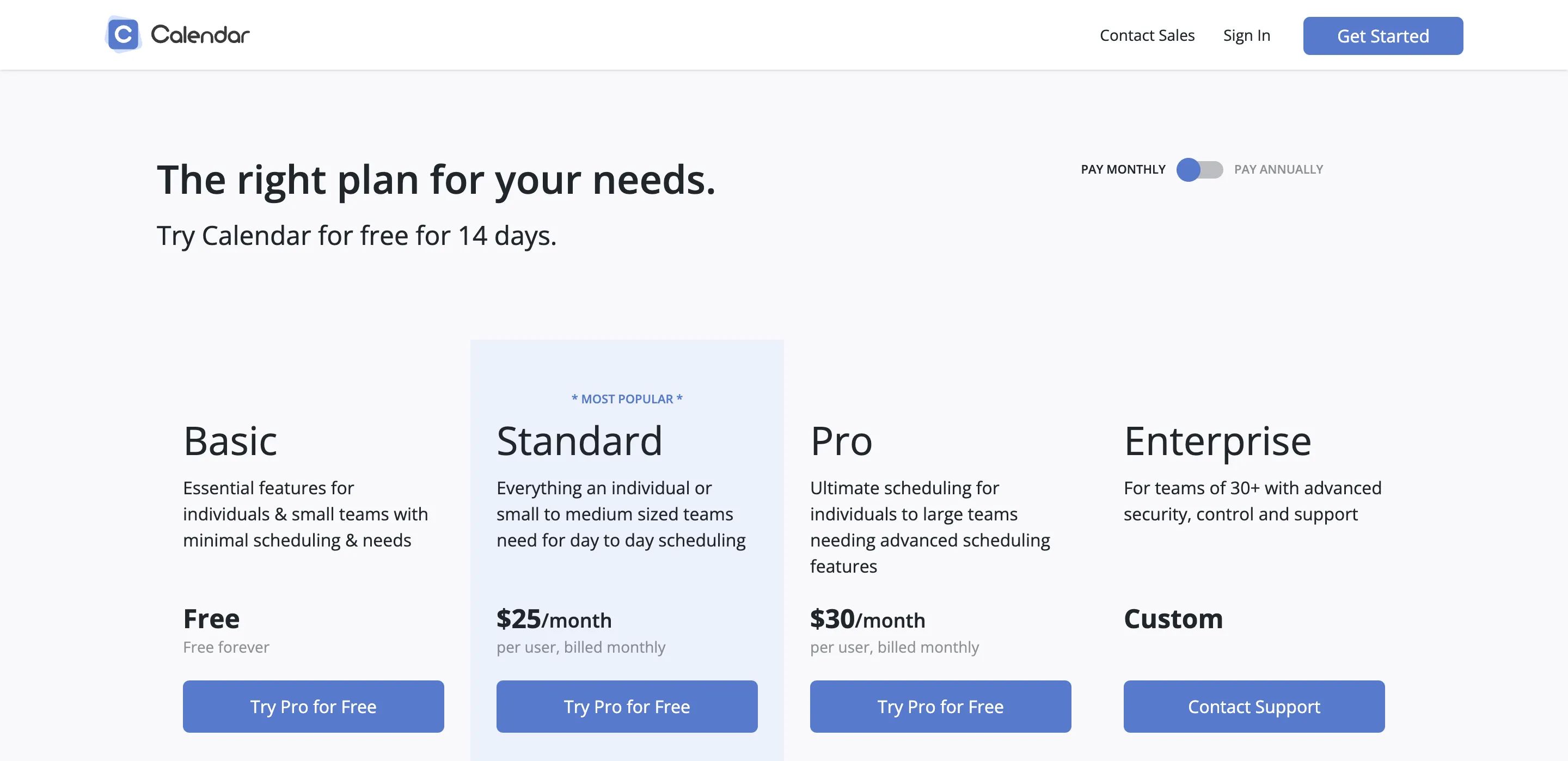The height and width of the screenshot is (761, 1568).
Task: Open the Sign In link
Action: pos(1247,35)
